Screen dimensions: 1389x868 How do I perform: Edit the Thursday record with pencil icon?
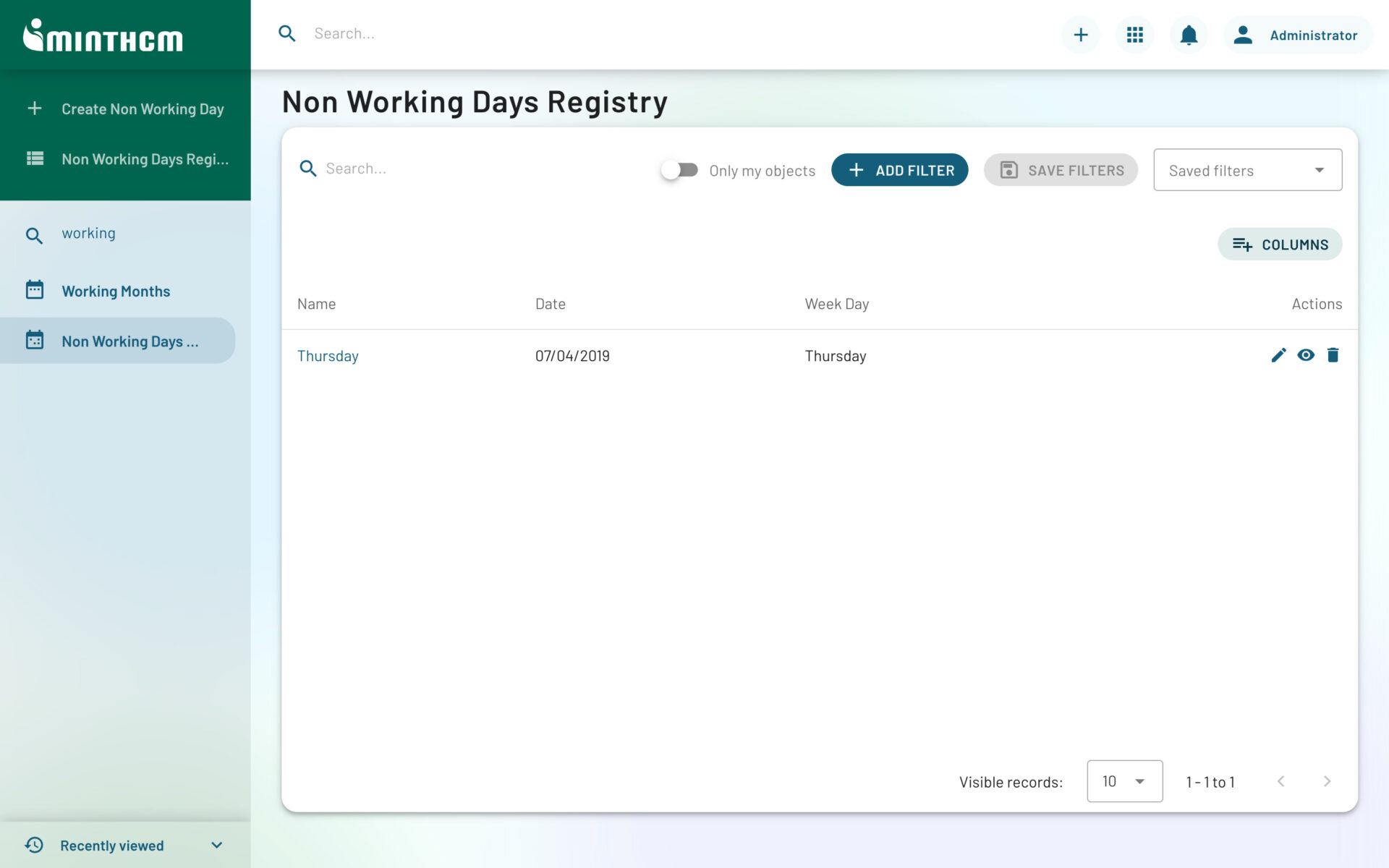pos(1278,355)
